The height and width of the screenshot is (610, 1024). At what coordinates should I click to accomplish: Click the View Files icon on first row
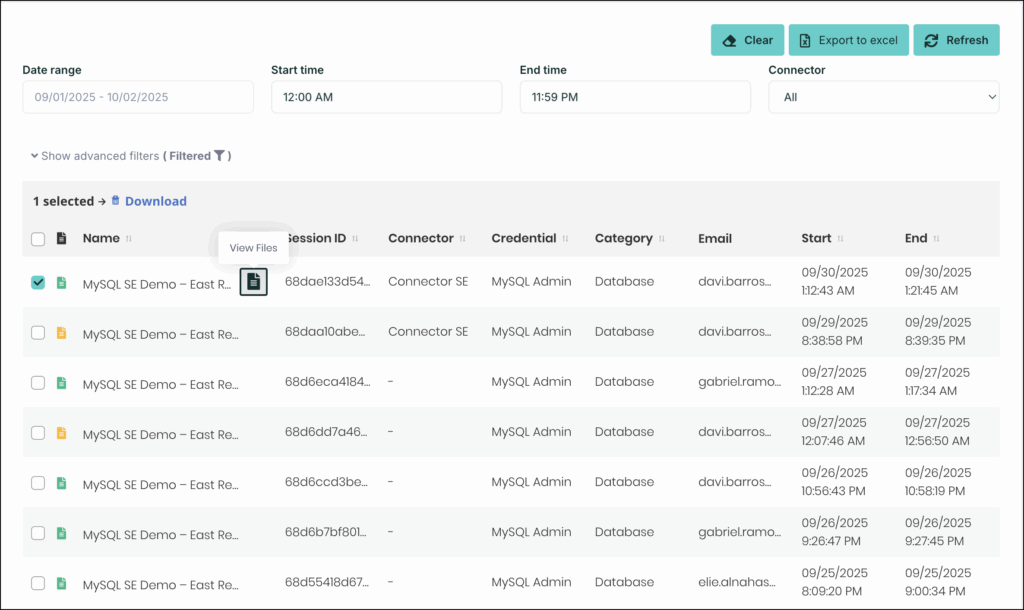[253, 282]
